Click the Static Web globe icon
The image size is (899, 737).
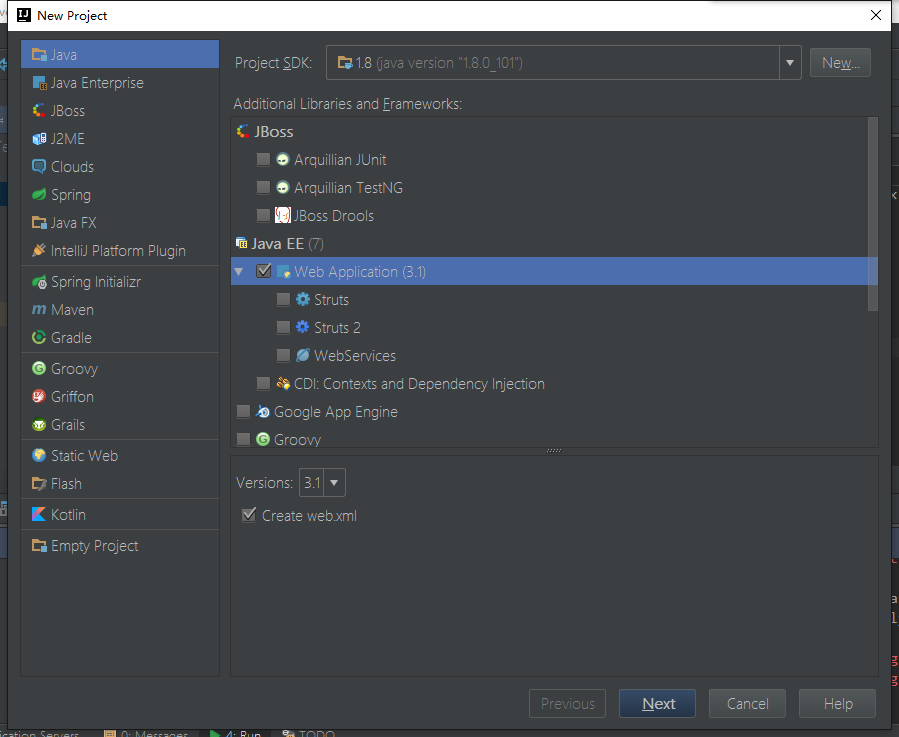[x=39, y=455]
